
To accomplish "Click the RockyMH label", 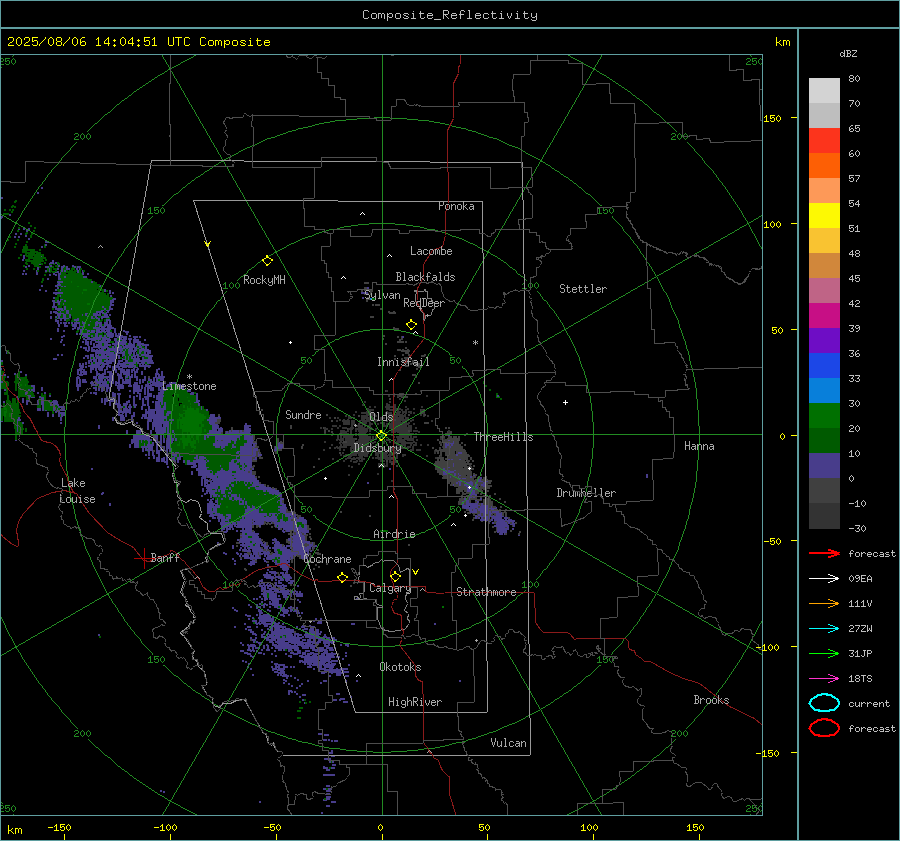I will coord(264,280).
